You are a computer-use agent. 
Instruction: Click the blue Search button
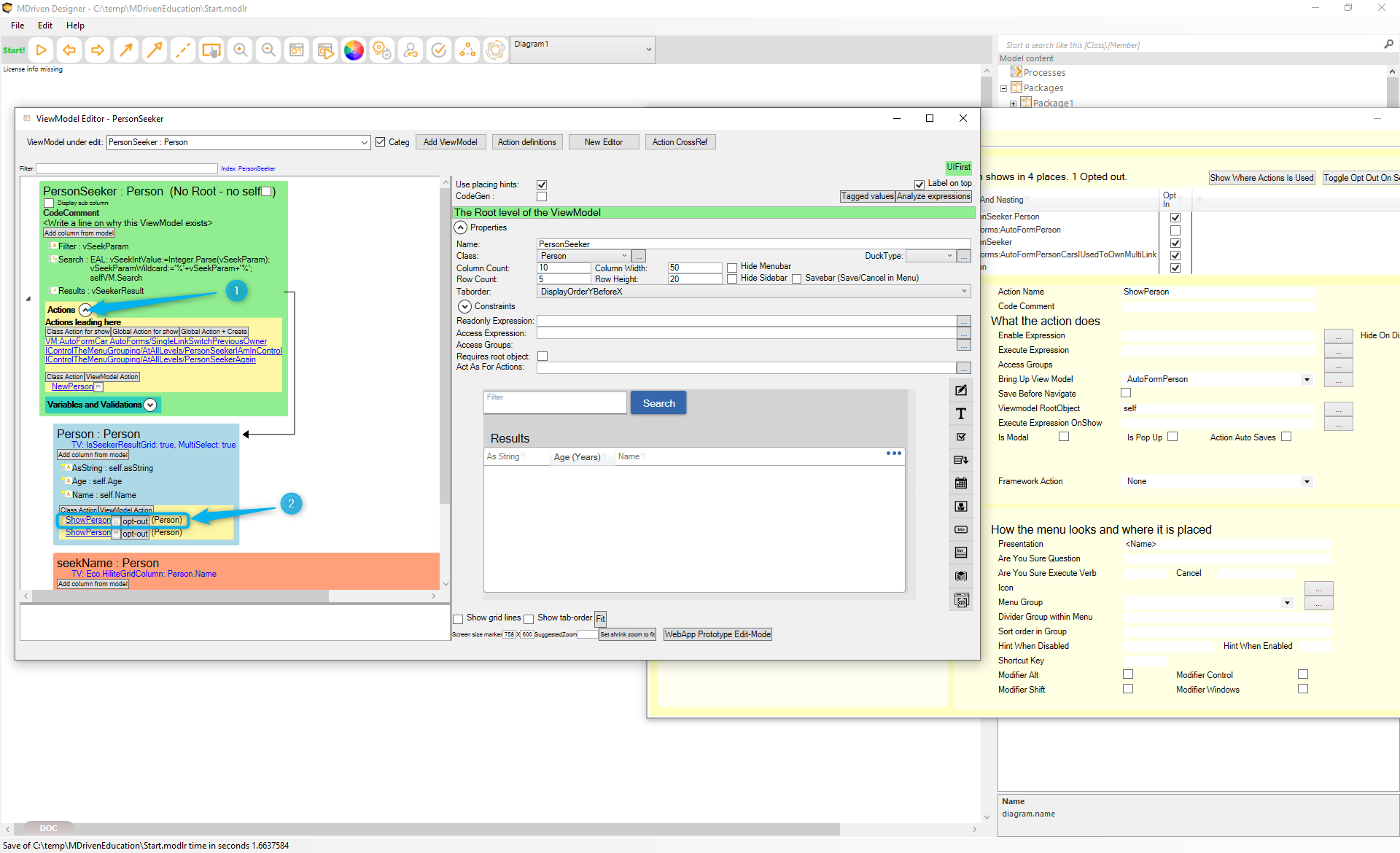(x=658, y=404)
